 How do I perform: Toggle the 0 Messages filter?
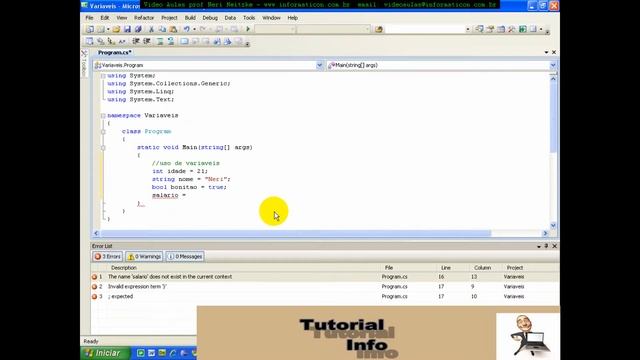pos(185,256)
